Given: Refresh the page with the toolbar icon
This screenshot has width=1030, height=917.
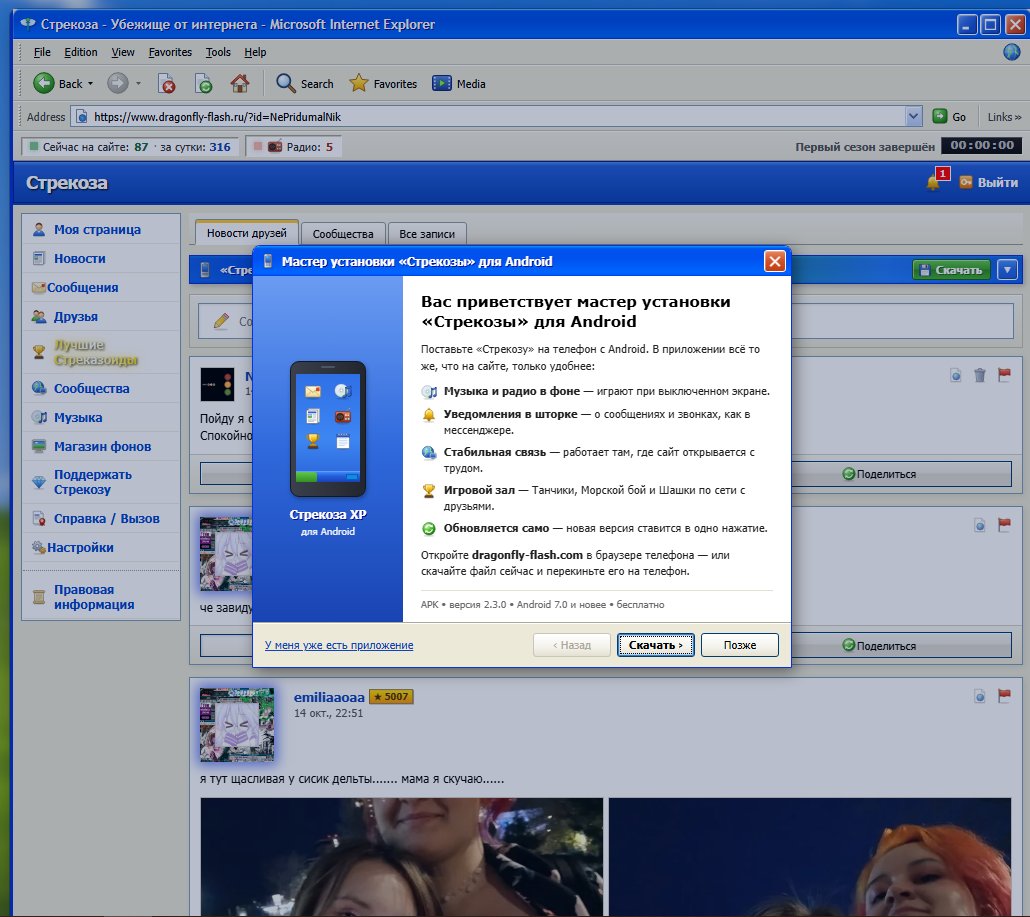Looking at the screenshot, I should (204, 83).
